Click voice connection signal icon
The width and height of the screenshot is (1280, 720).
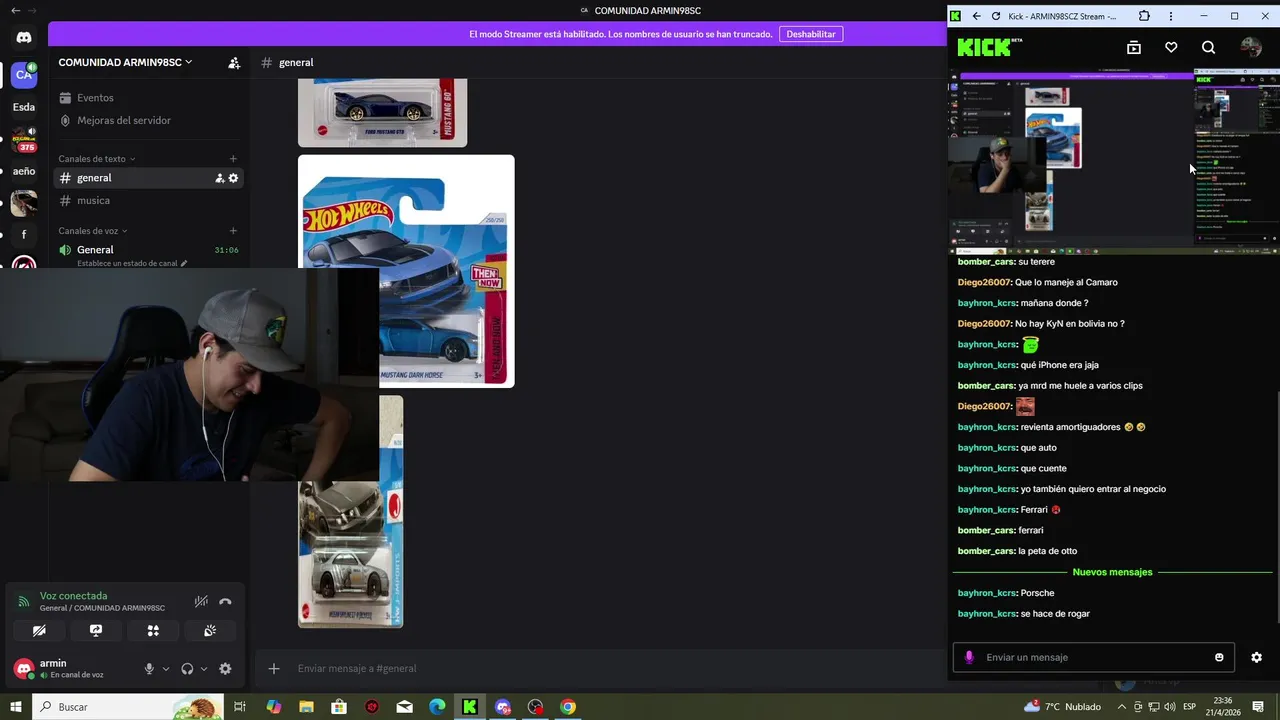[x=24, y=601]
